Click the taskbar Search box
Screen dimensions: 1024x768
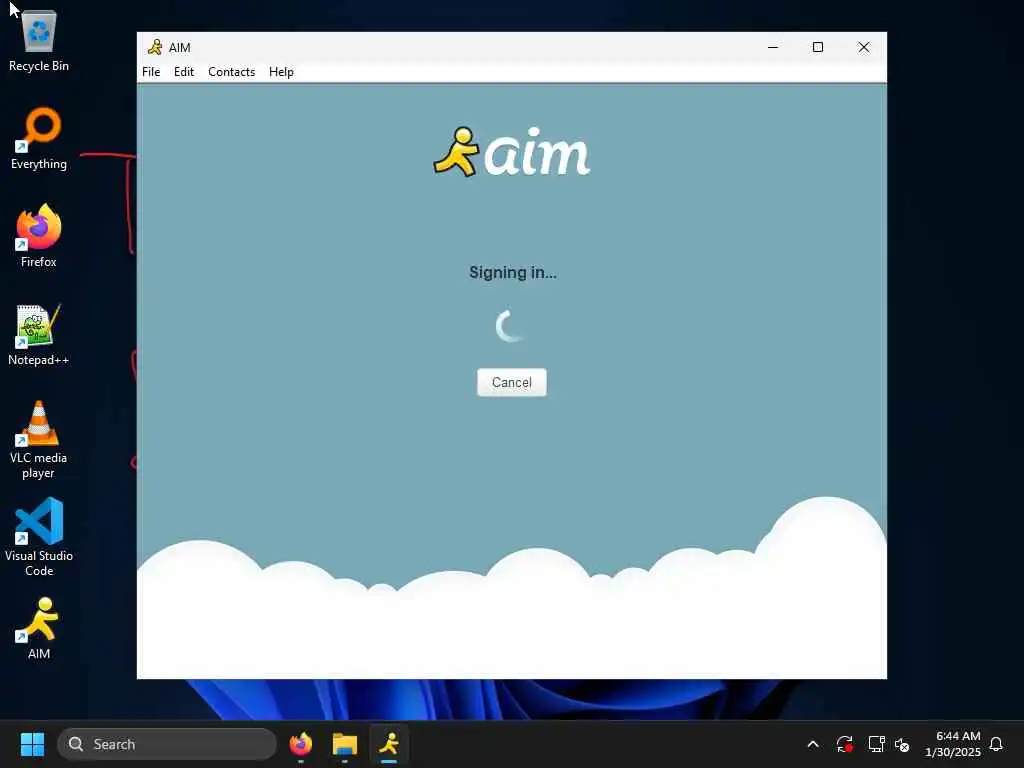coord(167,744)
